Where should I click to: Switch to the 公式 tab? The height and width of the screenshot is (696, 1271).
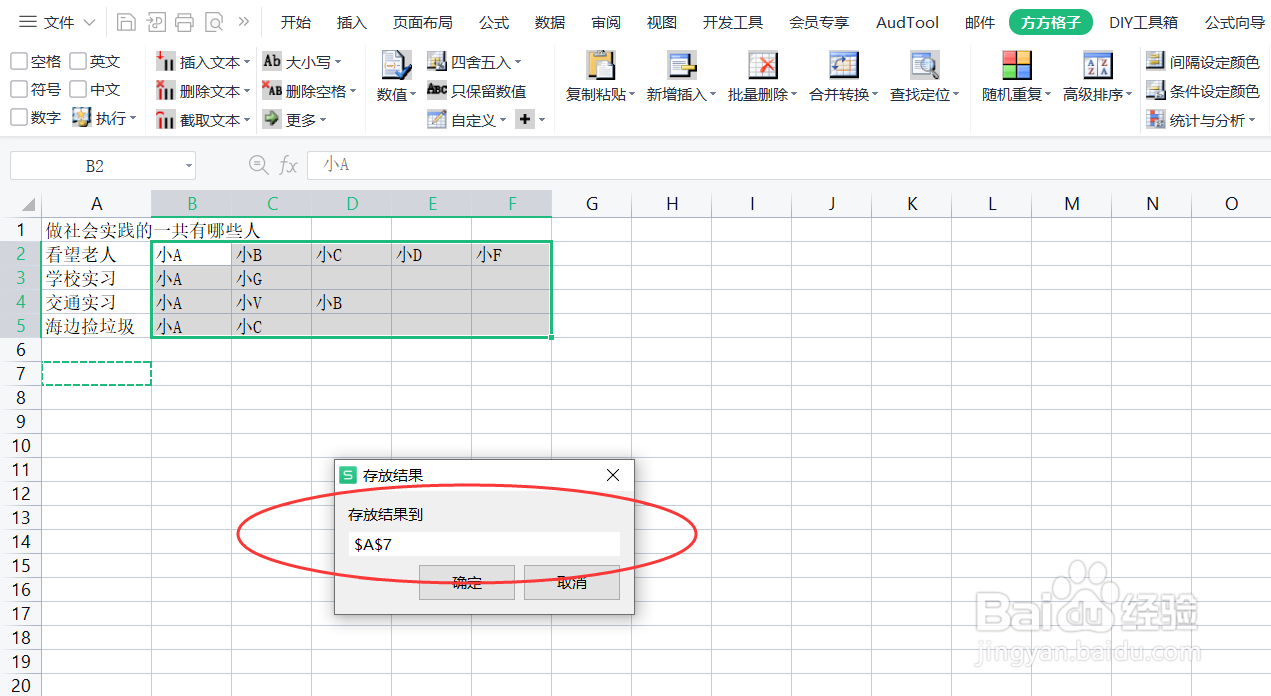tap(493, 22)
